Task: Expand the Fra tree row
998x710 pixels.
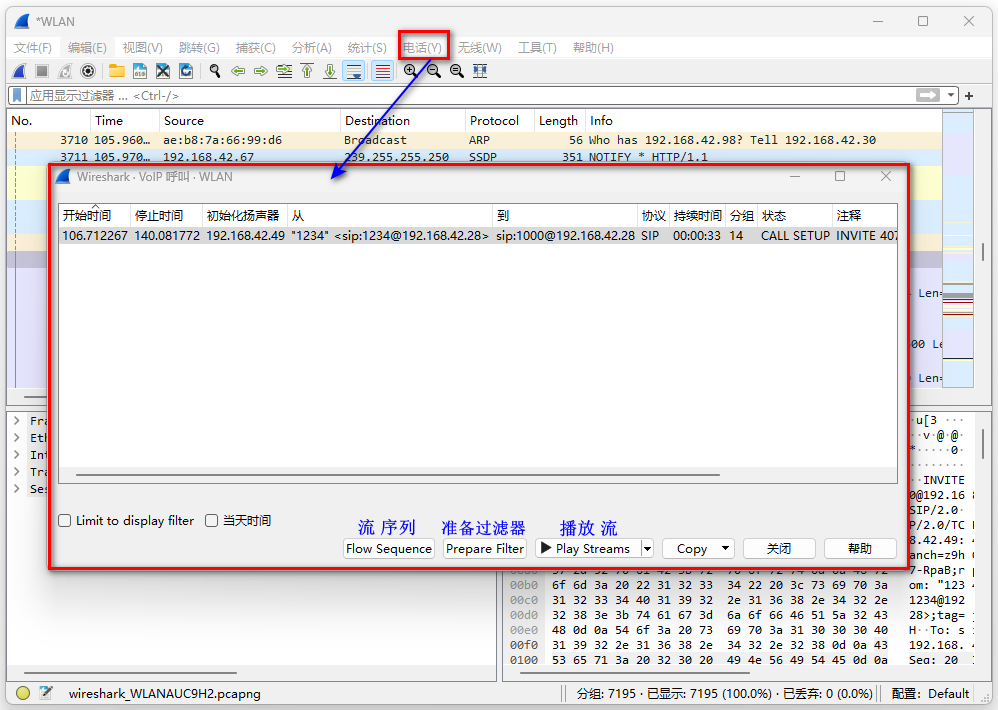Action: click(17, 421)
